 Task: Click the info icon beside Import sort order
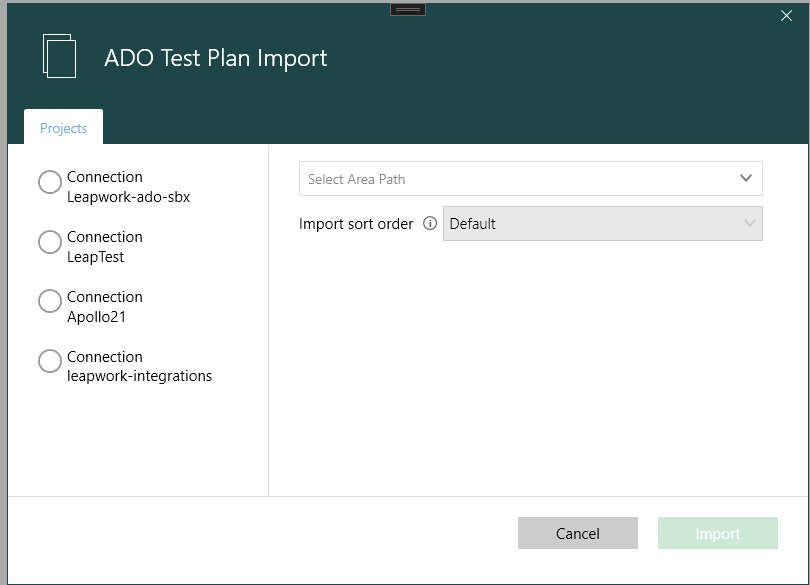point(430,224)
